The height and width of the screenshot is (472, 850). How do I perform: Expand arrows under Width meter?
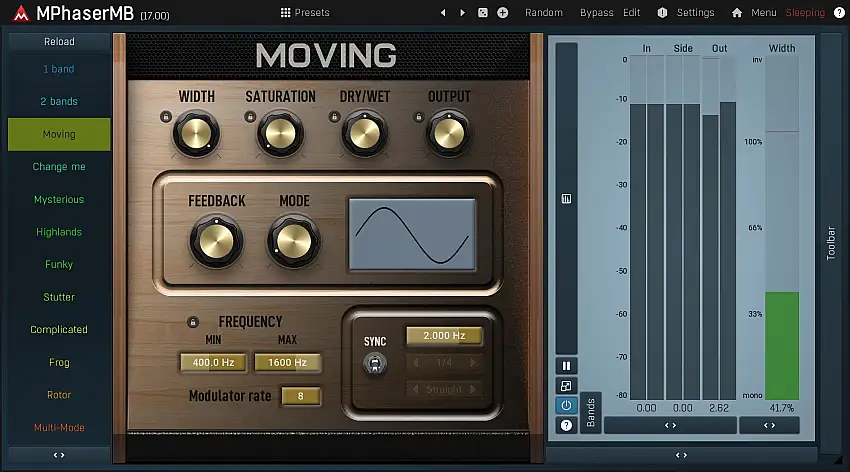point(769,425)
